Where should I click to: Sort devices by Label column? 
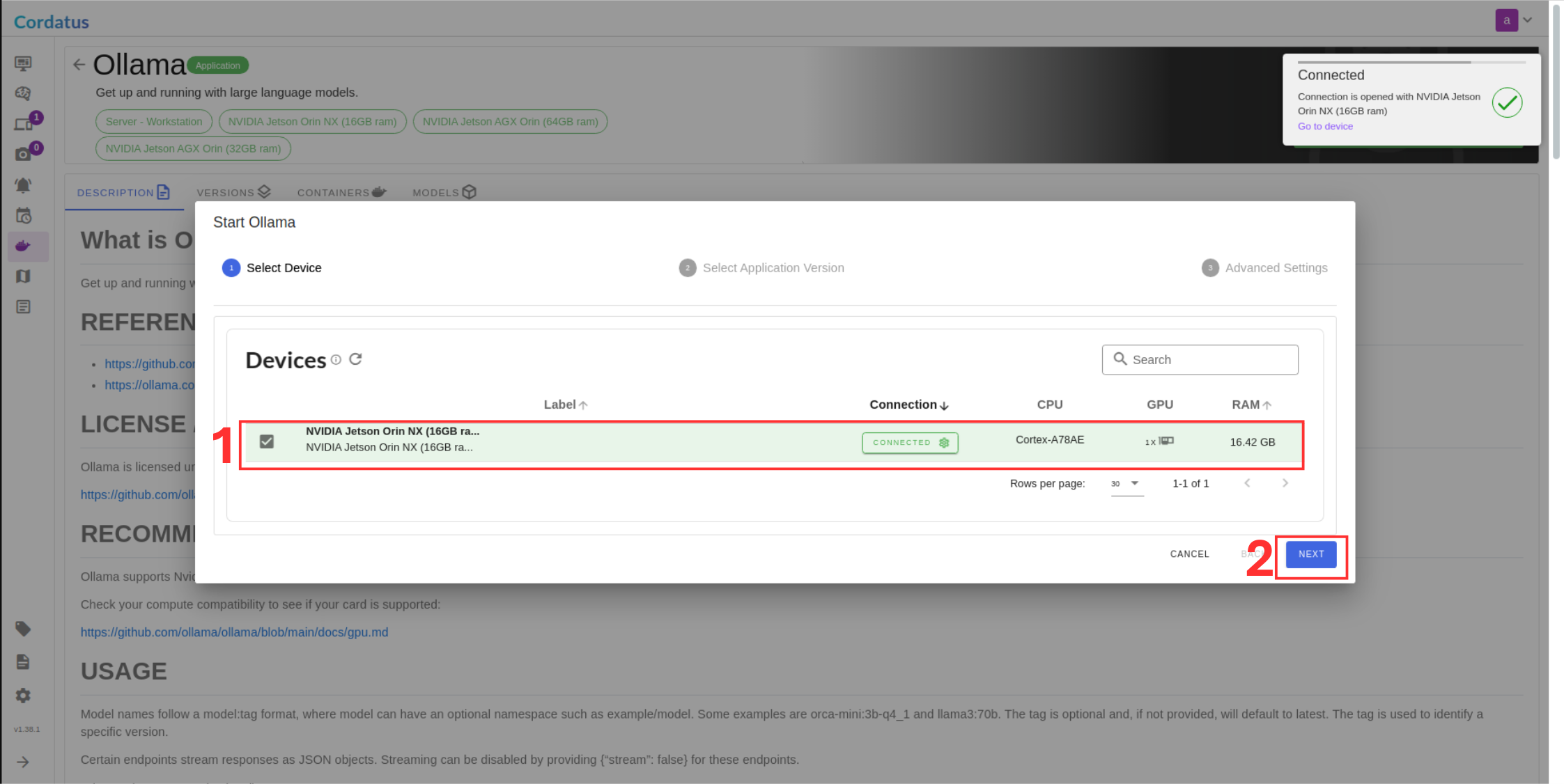tap(565, 405)
